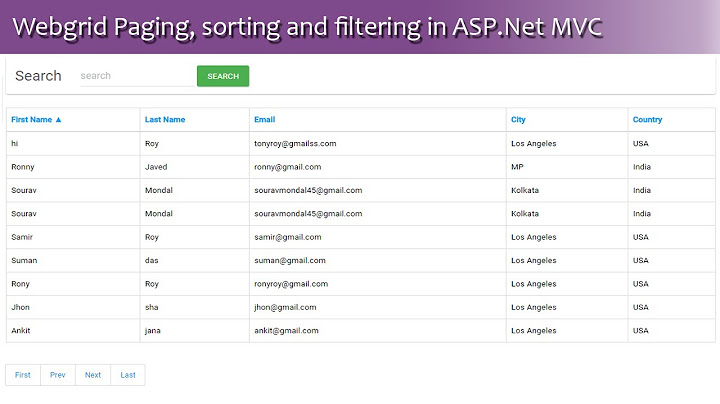
Task: Jump to the Last page
Action: tap(128, 375)
